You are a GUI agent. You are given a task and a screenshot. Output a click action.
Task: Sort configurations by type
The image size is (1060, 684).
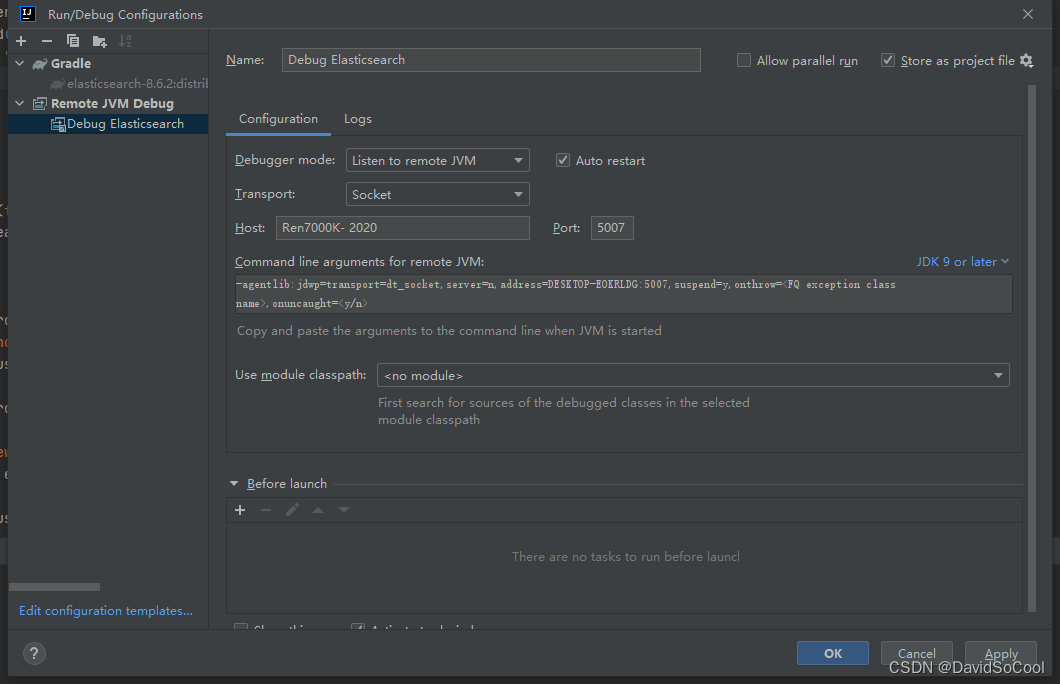point(124,41)
